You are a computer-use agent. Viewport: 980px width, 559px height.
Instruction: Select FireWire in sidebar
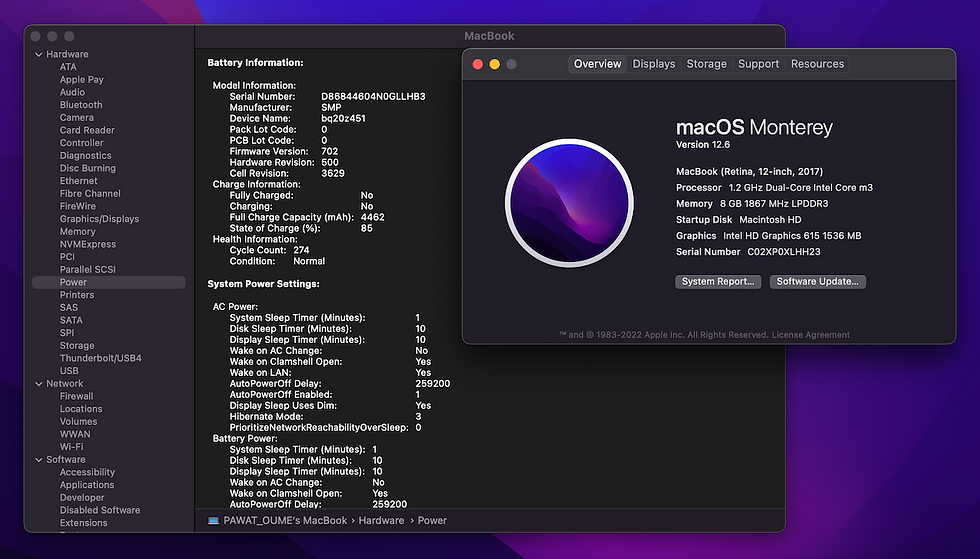tap(78, 206)
